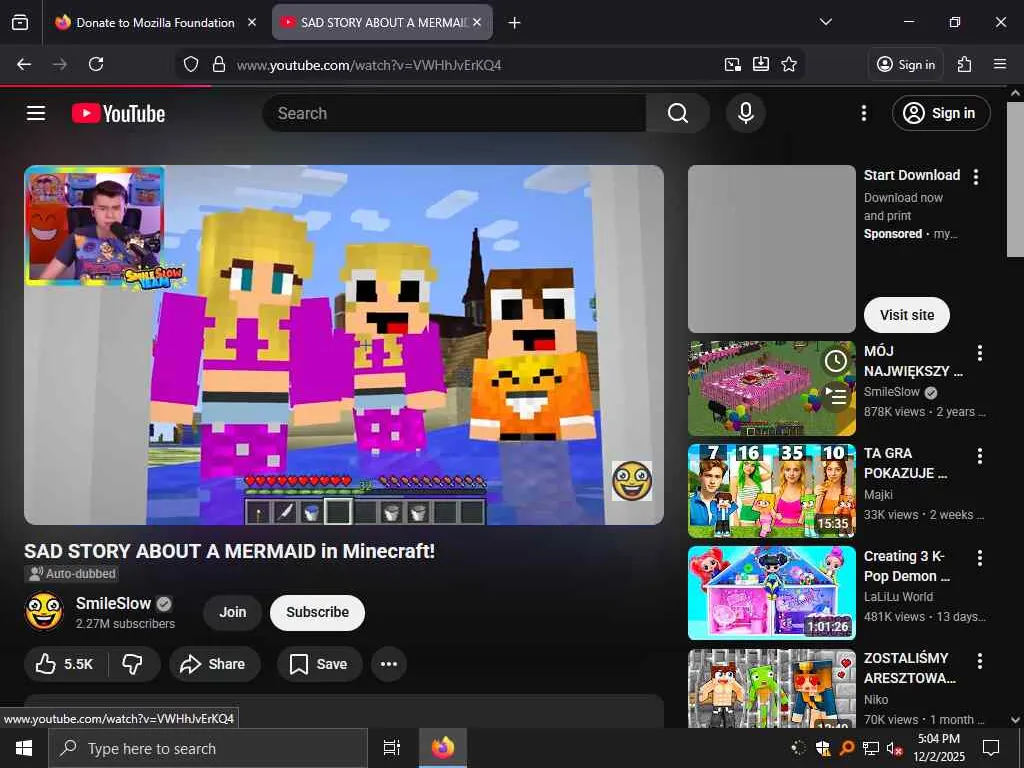The height and width of the screenshot is (768, 1024).
Task: Click the SmileSlow watermark in video corner
Action: point(632,481)
